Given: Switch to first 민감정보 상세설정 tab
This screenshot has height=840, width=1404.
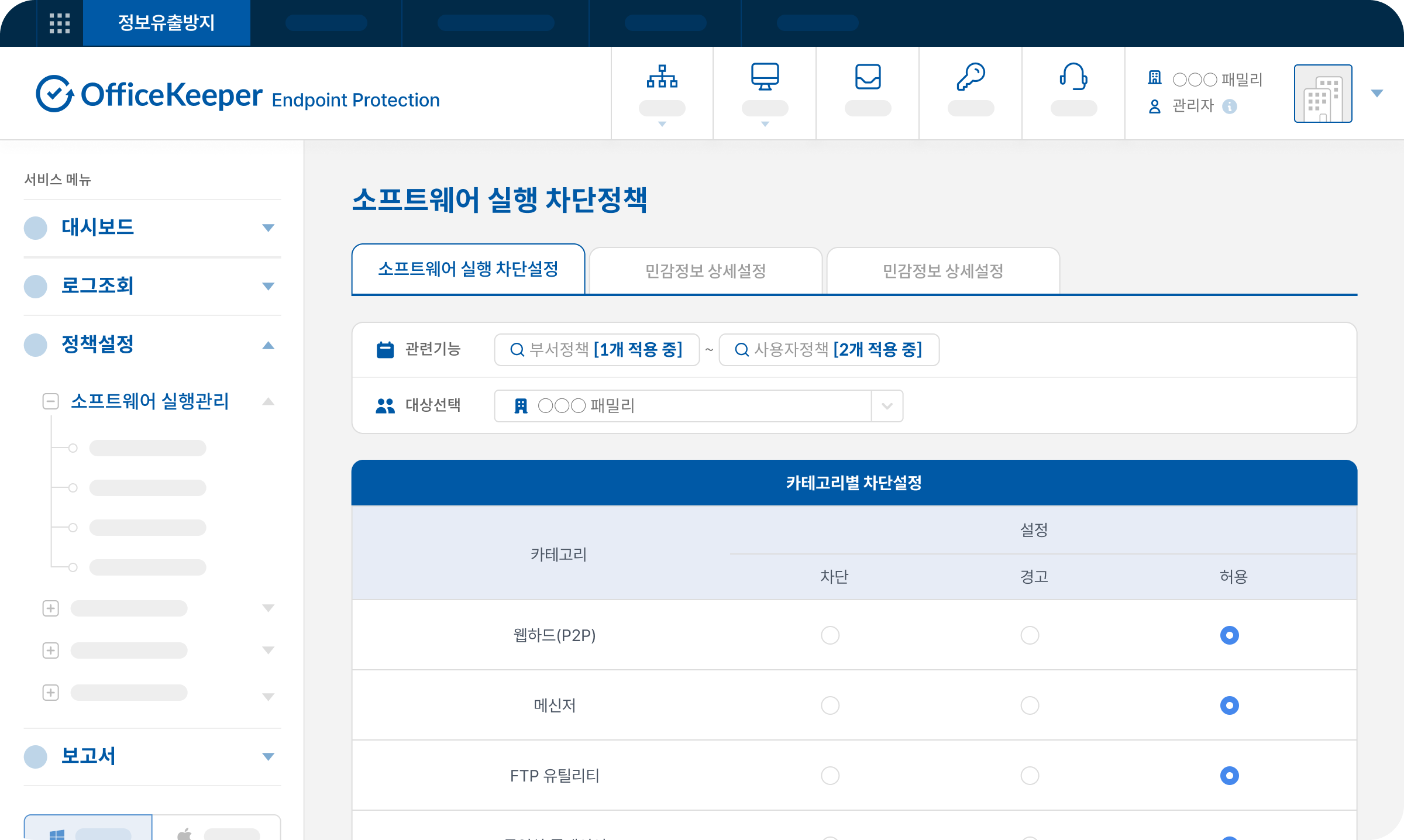Looking at the screenshot, I should [x=706, y=271].
